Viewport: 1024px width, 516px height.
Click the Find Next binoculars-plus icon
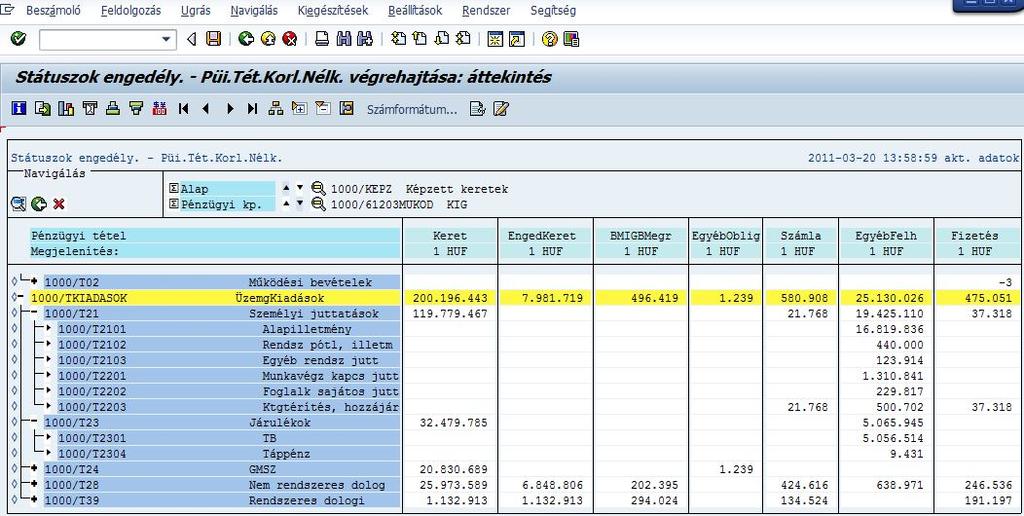[364, 39]
